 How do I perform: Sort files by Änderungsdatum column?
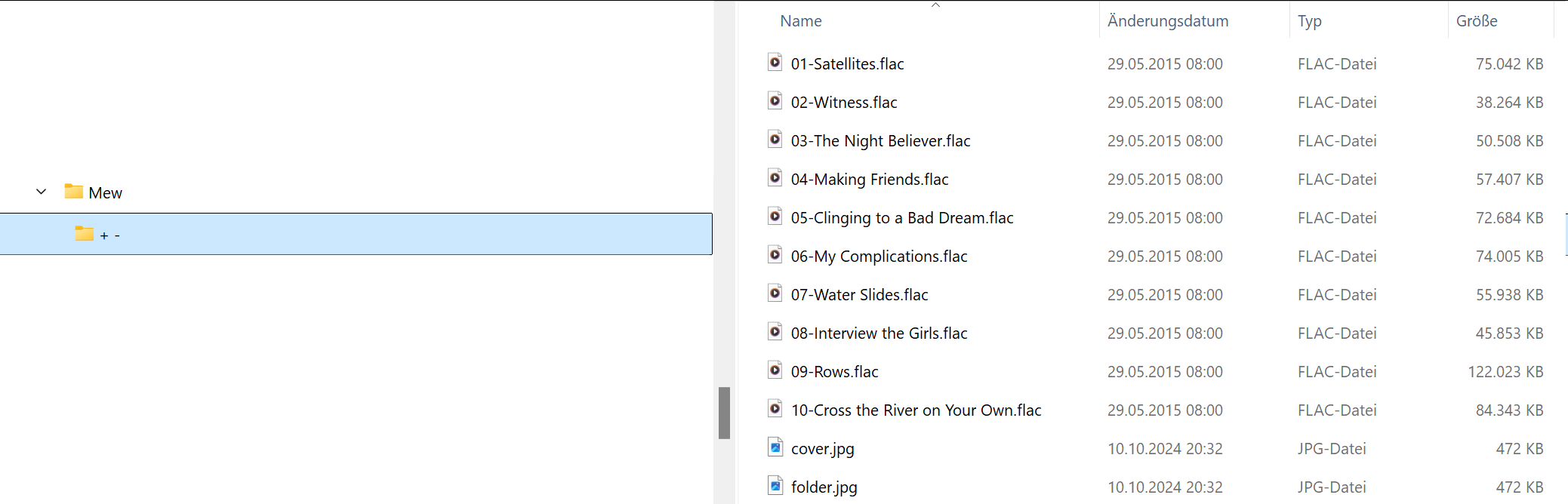tap(1168, 21)
